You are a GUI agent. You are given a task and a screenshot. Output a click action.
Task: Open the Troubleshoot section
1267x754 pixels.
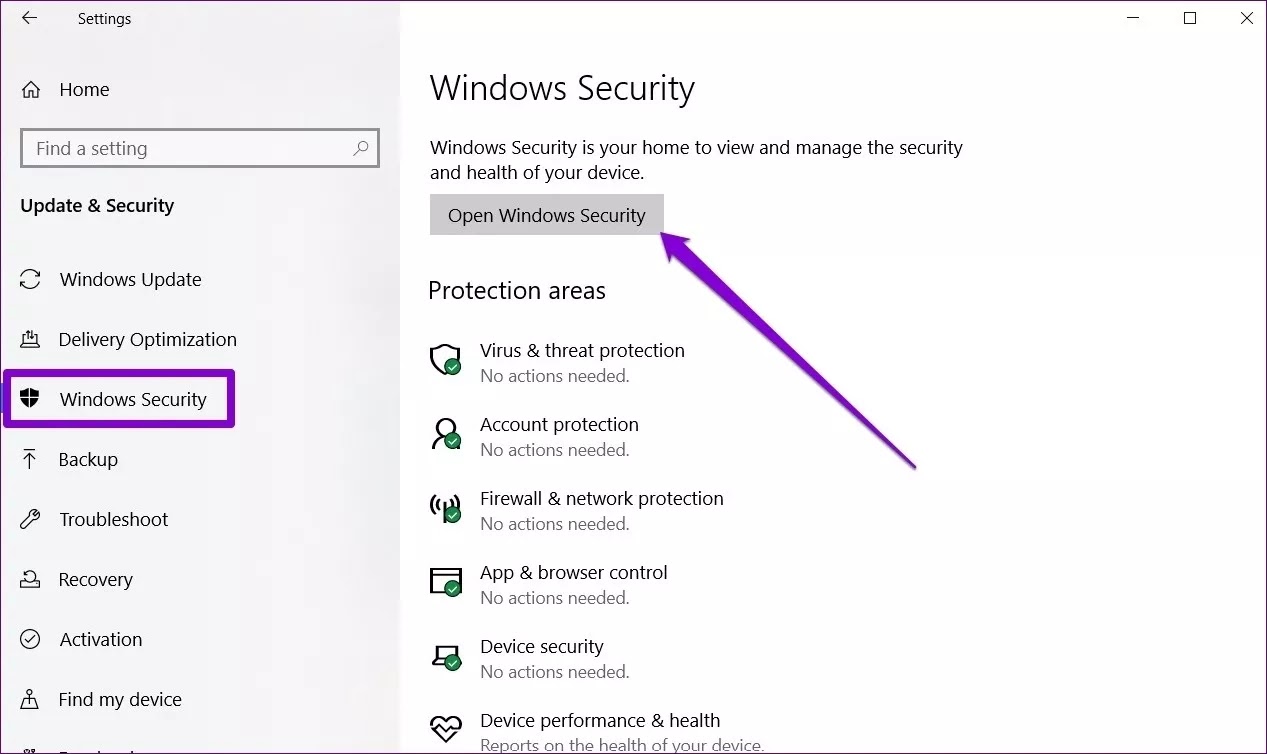pos(113,519)
